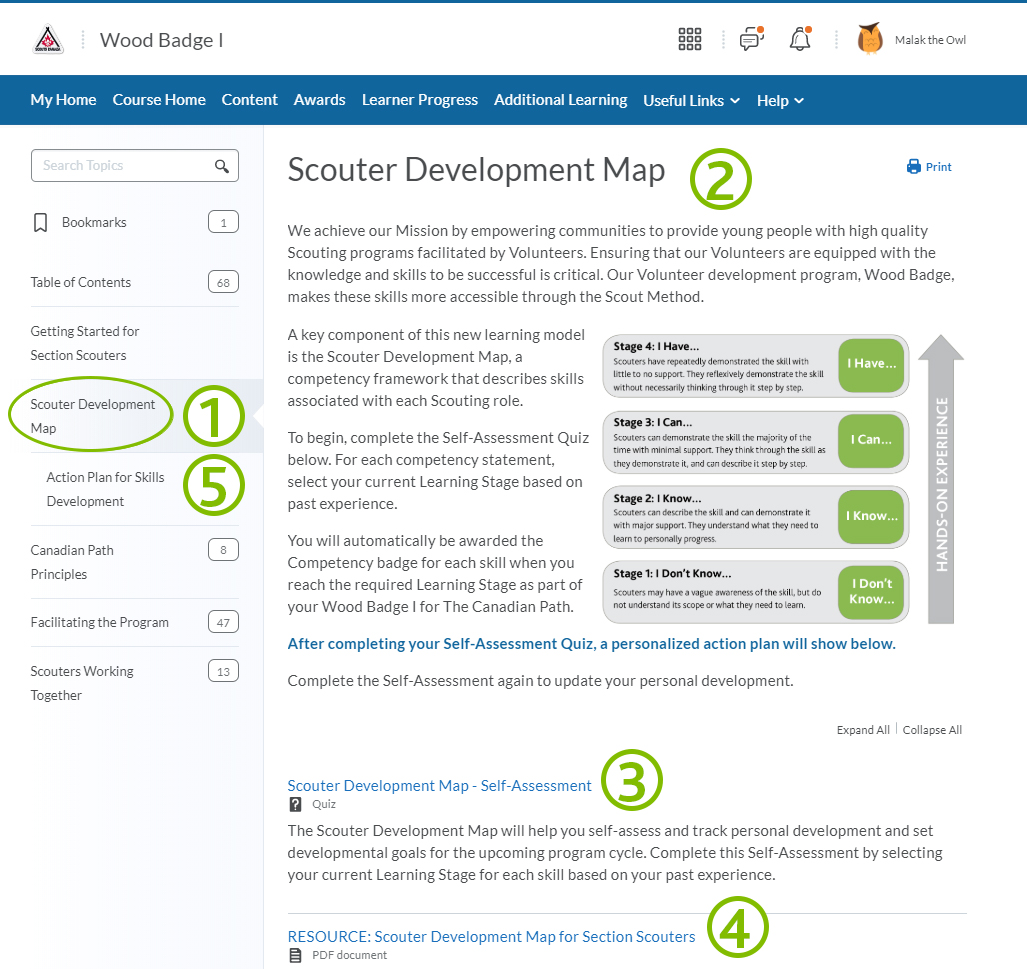Click the green I Don't Know... label
Screen dimensions: 1027x969
pos(871,591)
